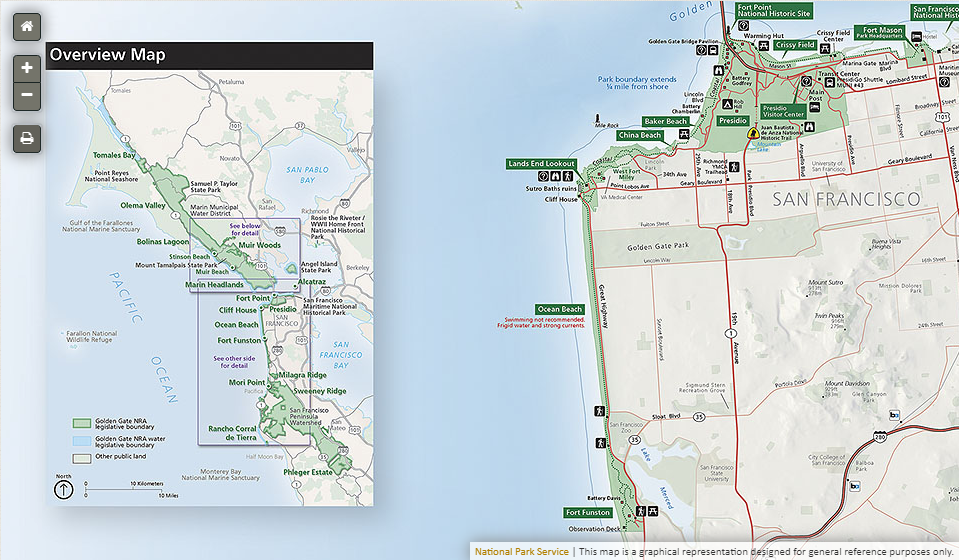Image resolution: width=959 pixels, height=560 pixels.
Task: Click the Golden Gate Park label
Action: coord(657,246)
